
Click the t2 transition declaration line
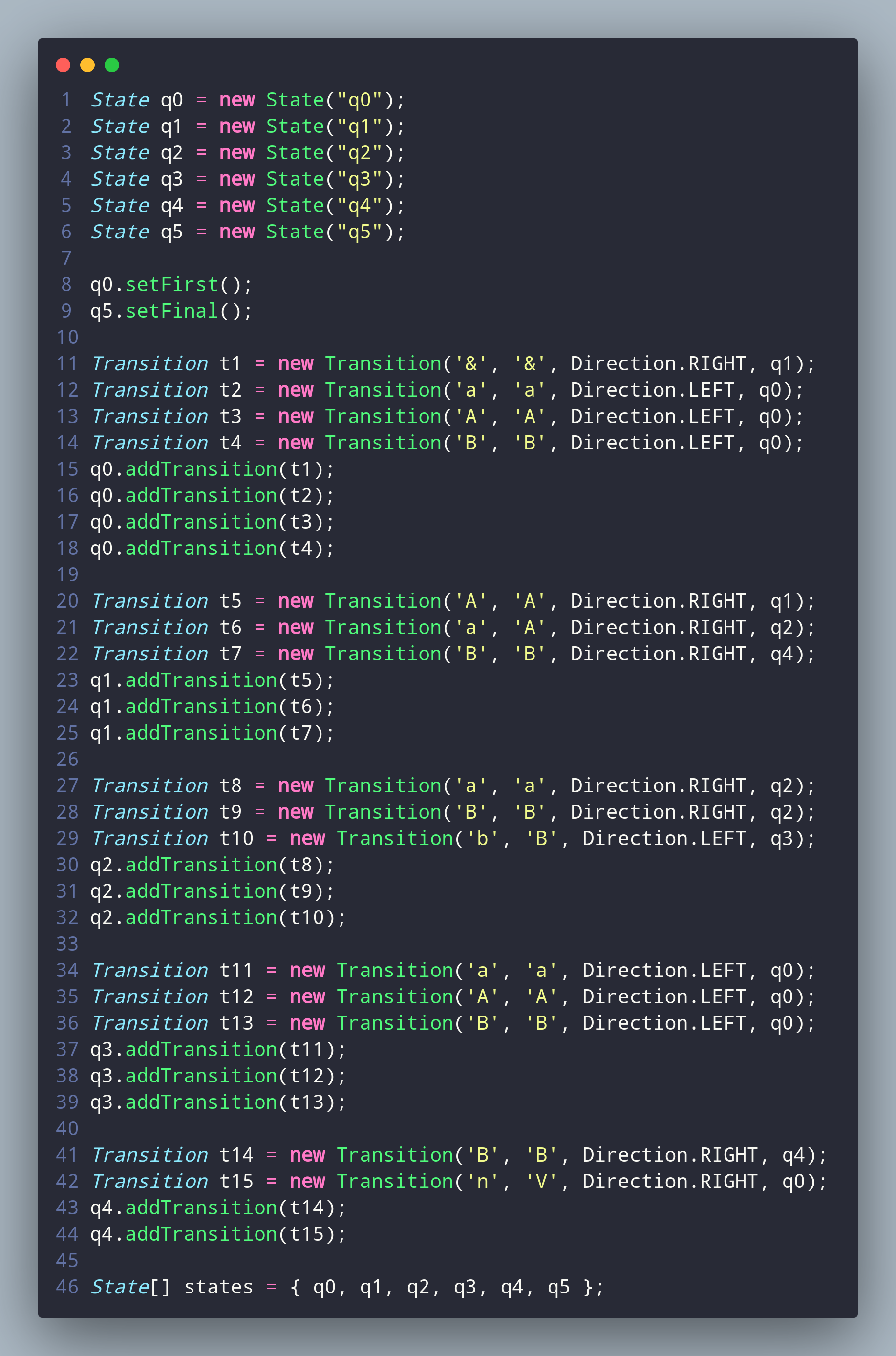point(448,390)
